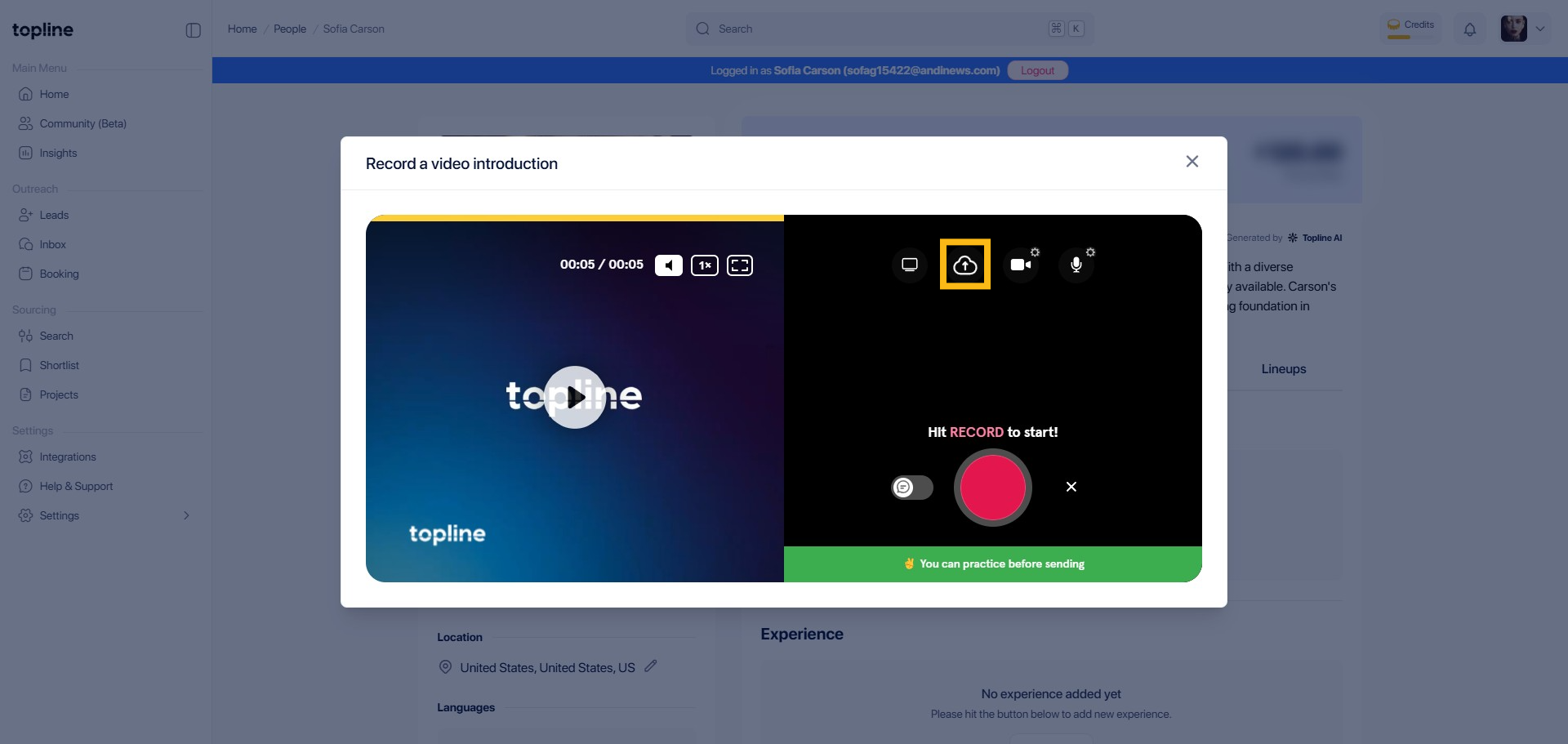Select the screen recording monitor icon
This screenshot has width=1568, height=744.
(x=909, y=265)
